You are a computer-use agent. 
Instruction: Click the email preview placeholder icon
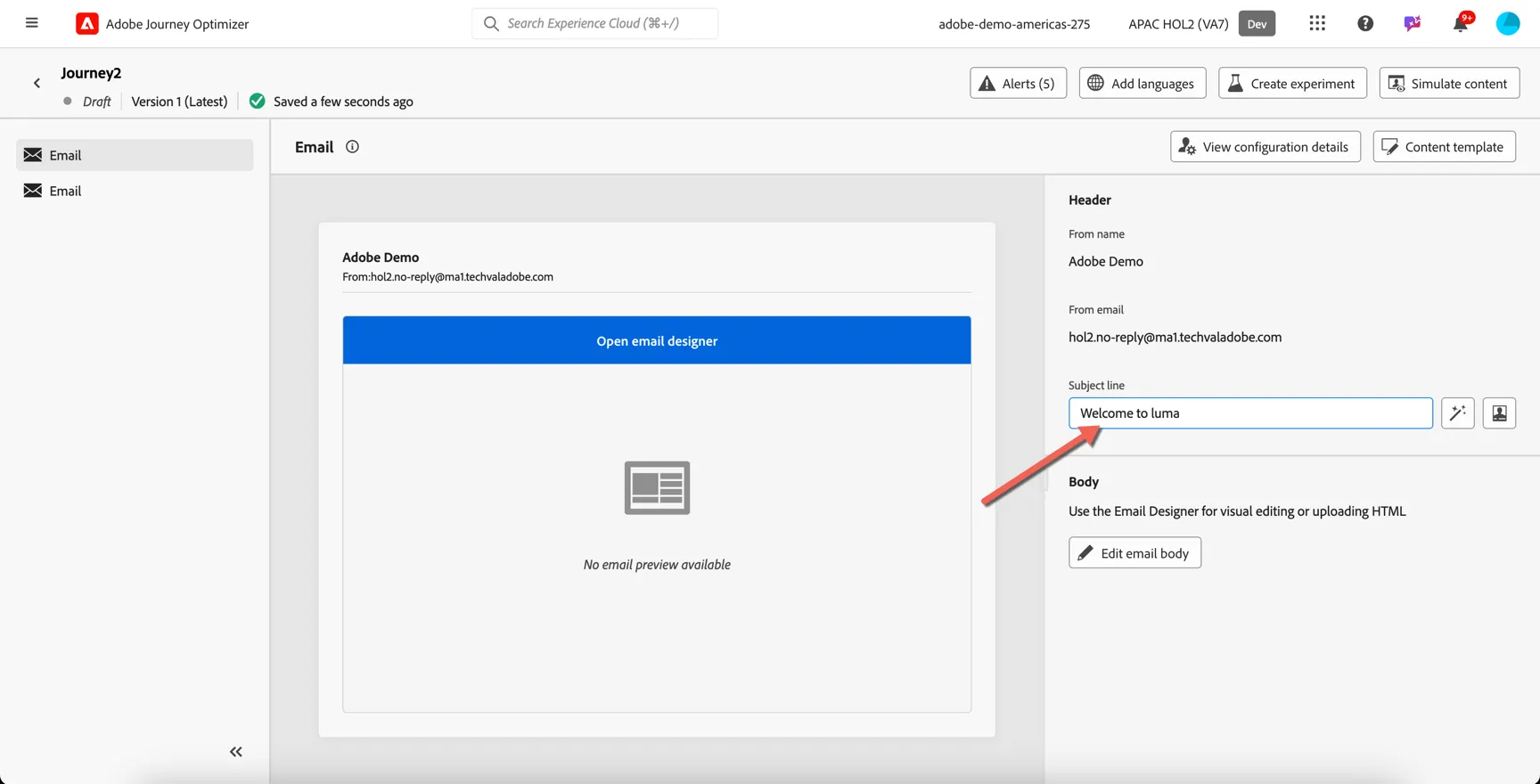[x=657, y=487]
